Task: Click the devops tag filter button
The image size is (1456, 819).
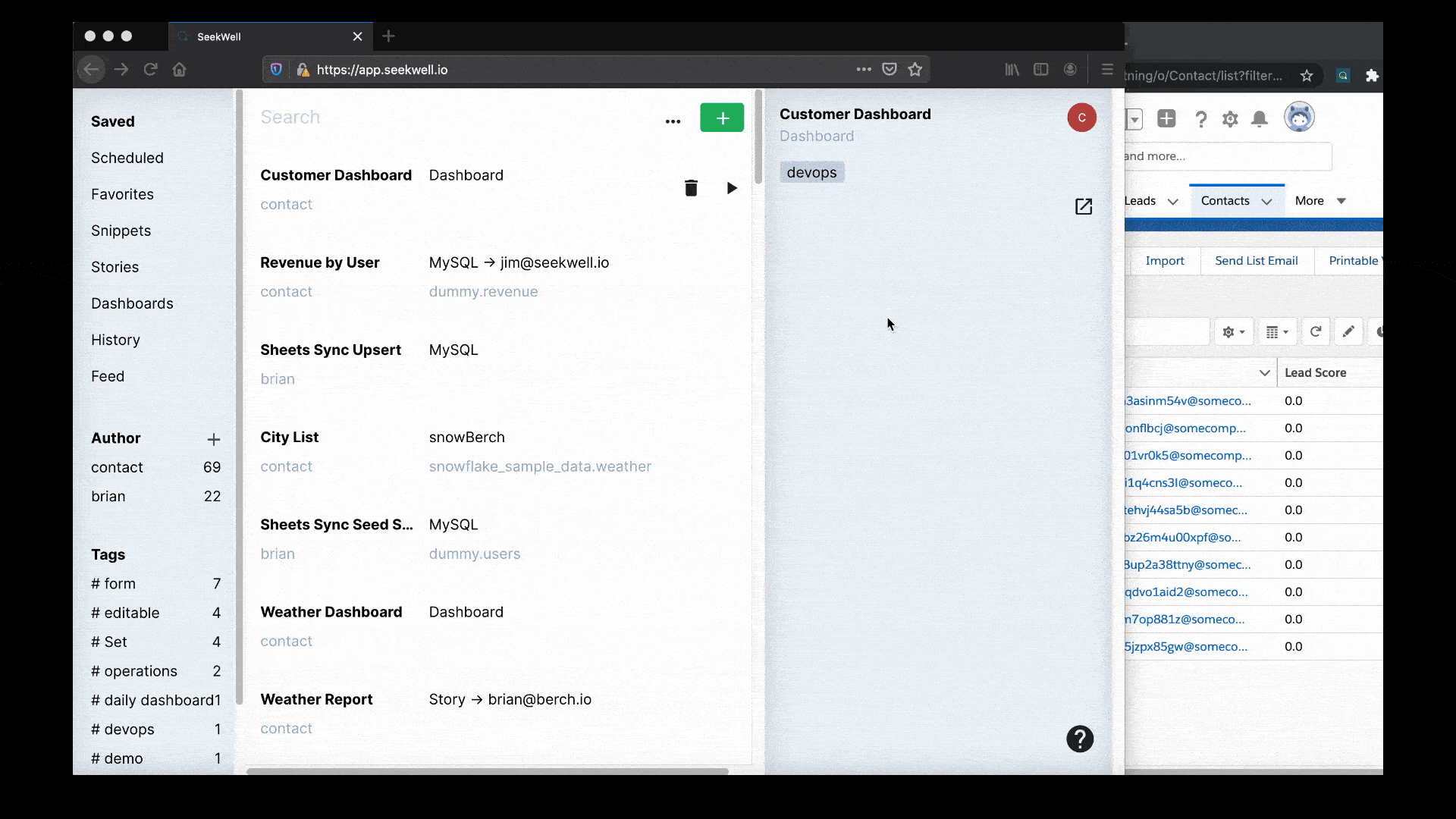Action: coord(812,172)
